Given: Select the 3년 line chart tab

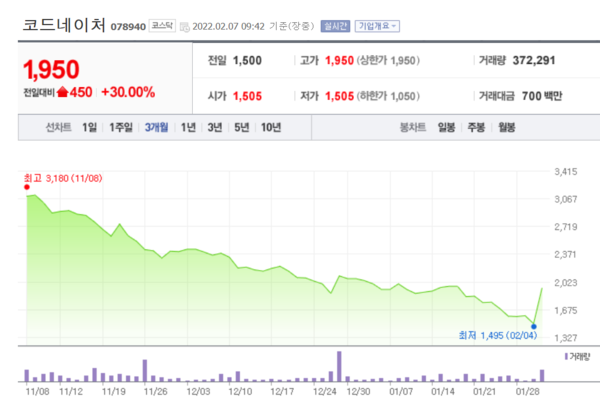Looking at the screenshot, I should [x=215, y=127].
